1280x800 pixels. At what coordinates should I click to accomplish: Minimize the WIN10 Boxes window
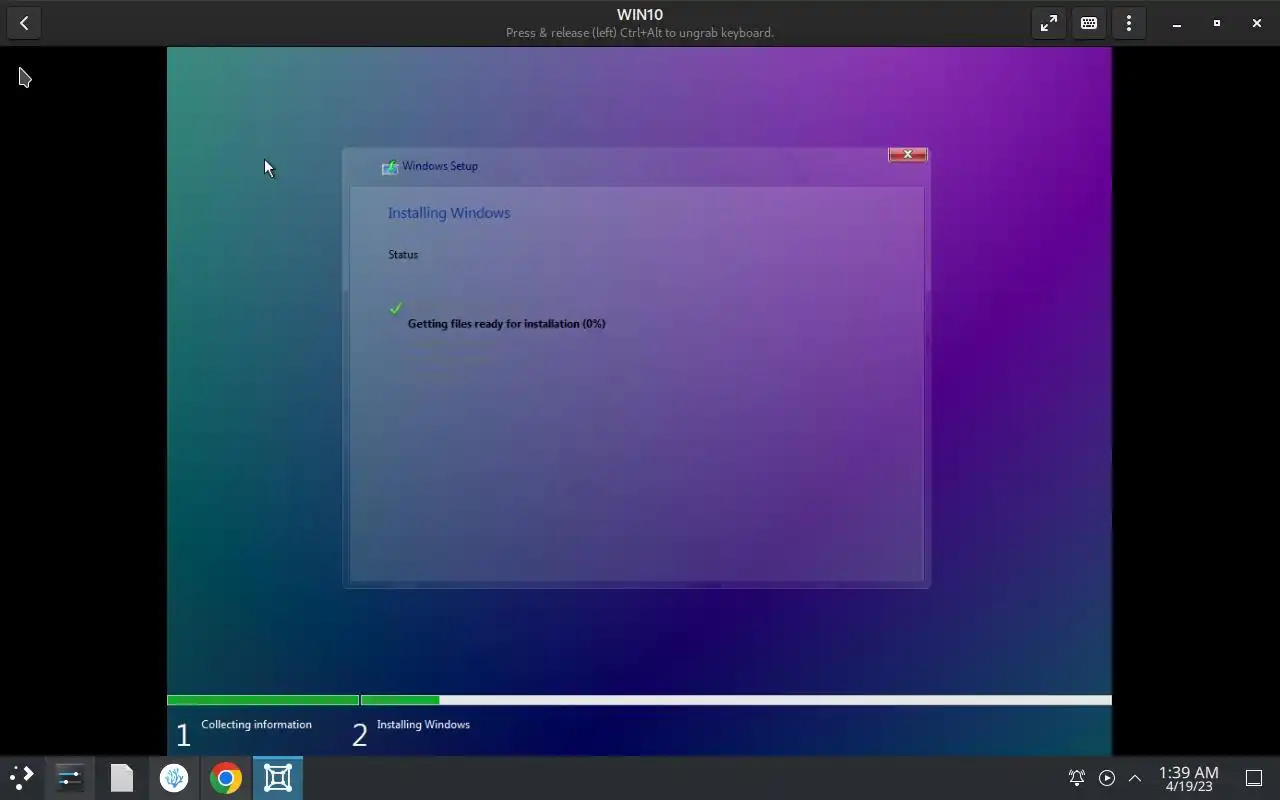pos(1177,23)
